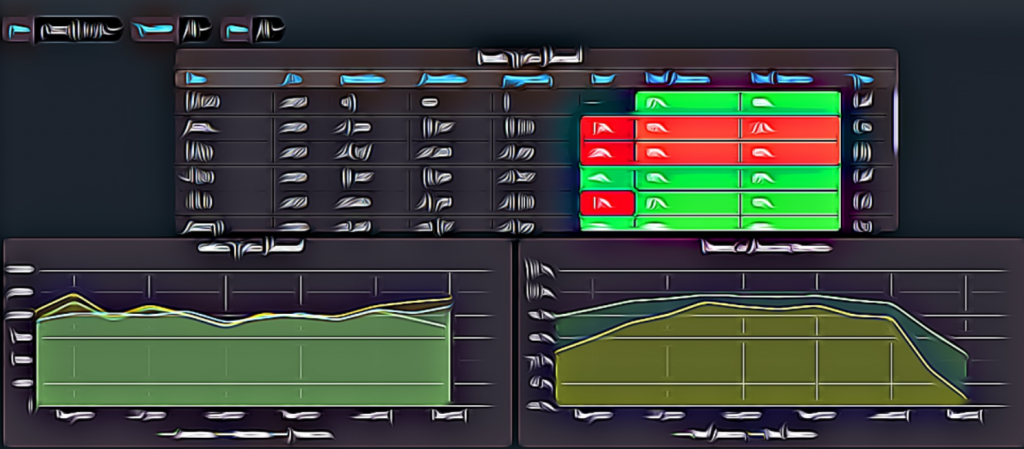This screenshot has width=1024, height=449.
Task: Click the small red cell in the fifth row
Action: coord(606,203)
